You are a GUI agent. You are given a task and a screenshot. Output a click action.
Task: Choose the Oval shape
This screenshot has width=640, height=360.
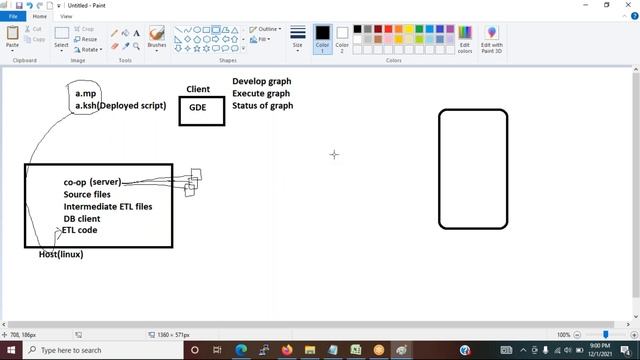click(x=197, y=30)
